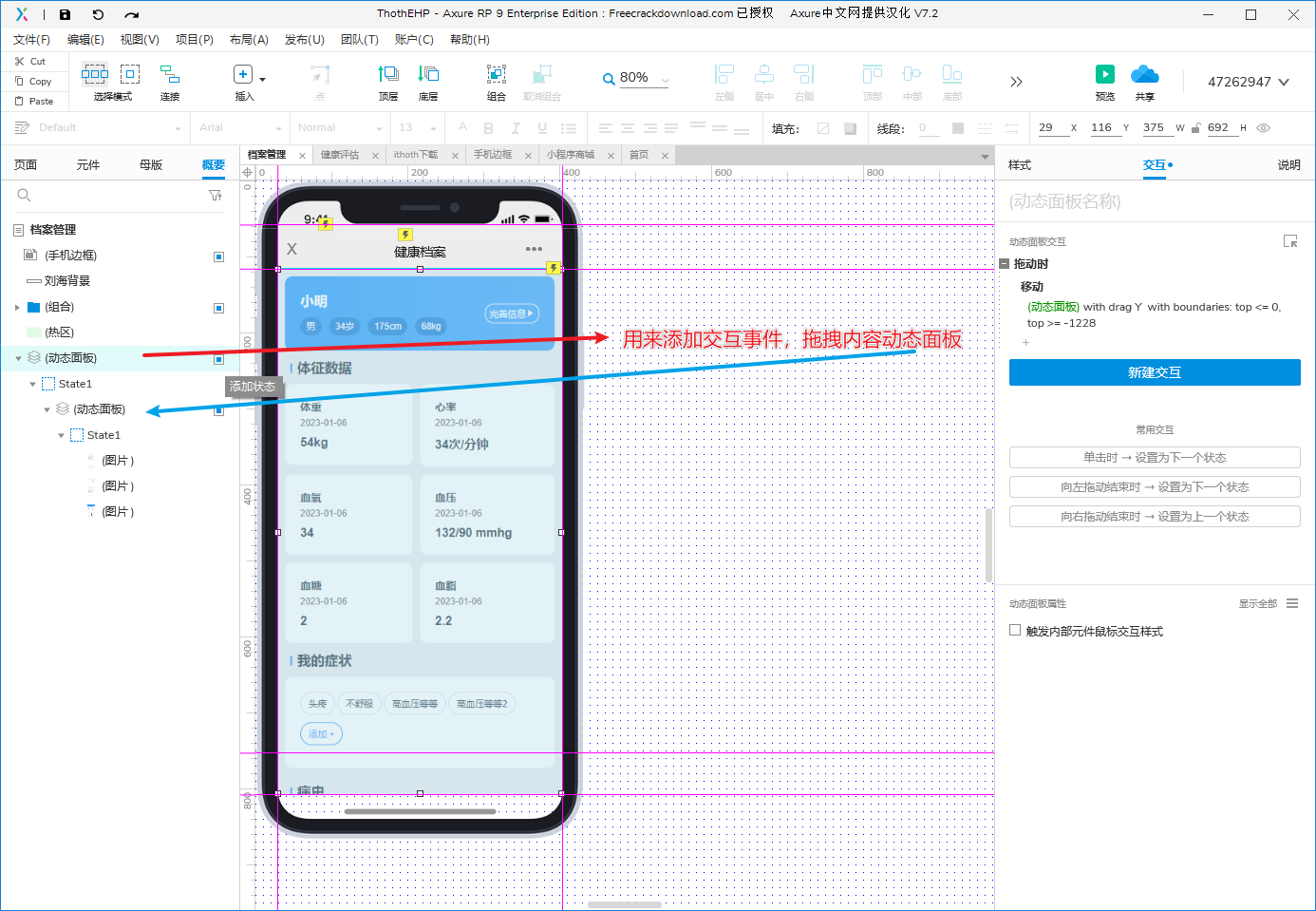Click the 顶部 align top icon

[x=873, y=74]
